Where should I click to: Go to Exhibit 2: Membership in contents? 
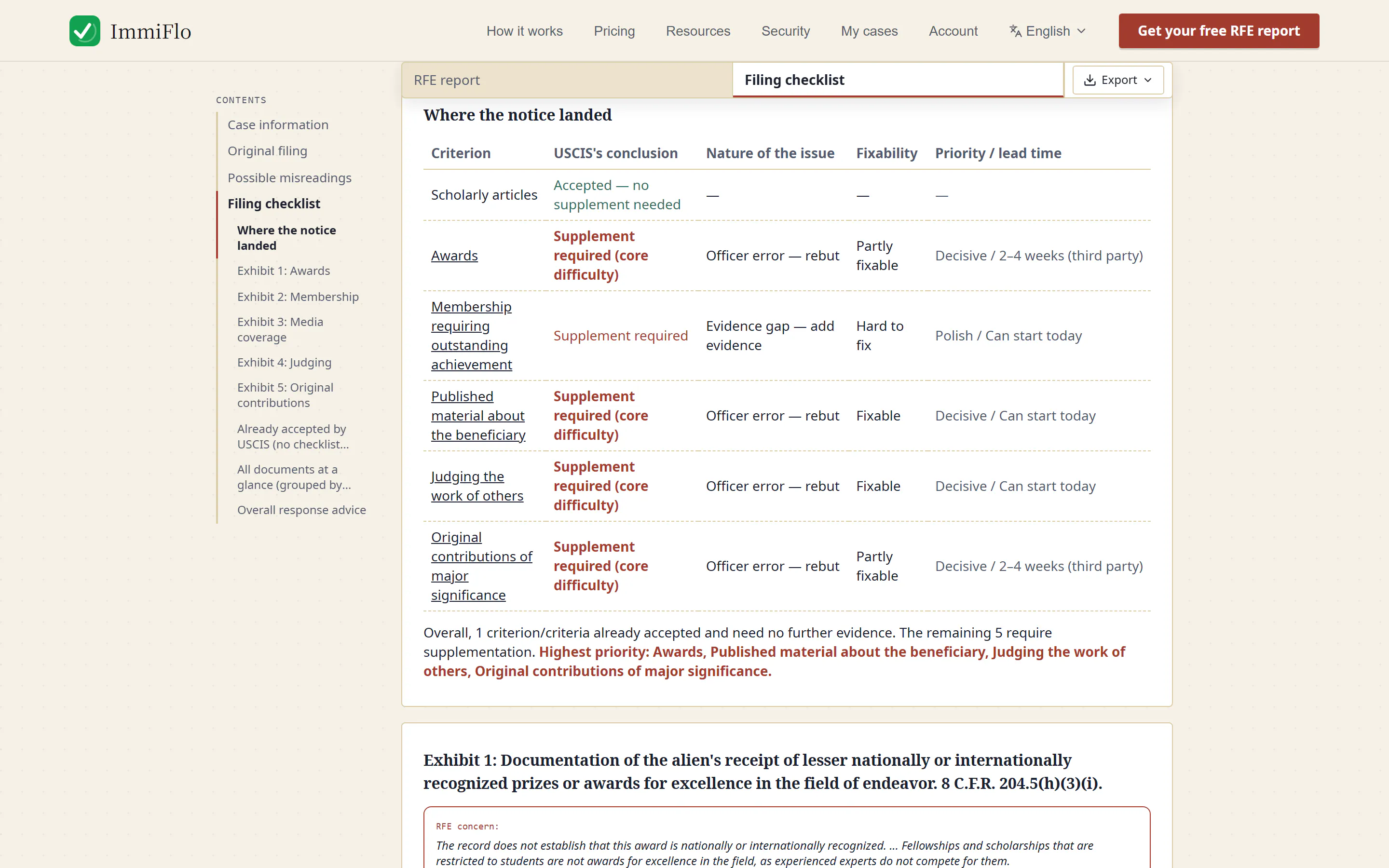coord(298,297)
